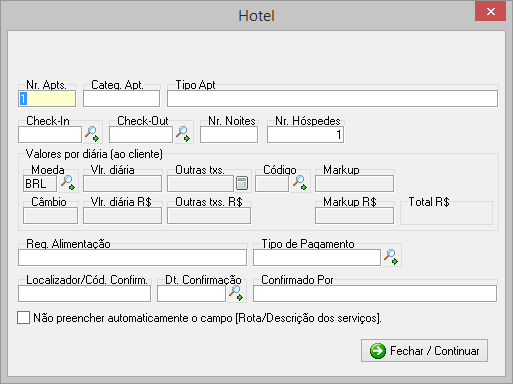Open the Check-In date lookup icon
The image size is (513, 384).
pos(92,134)
